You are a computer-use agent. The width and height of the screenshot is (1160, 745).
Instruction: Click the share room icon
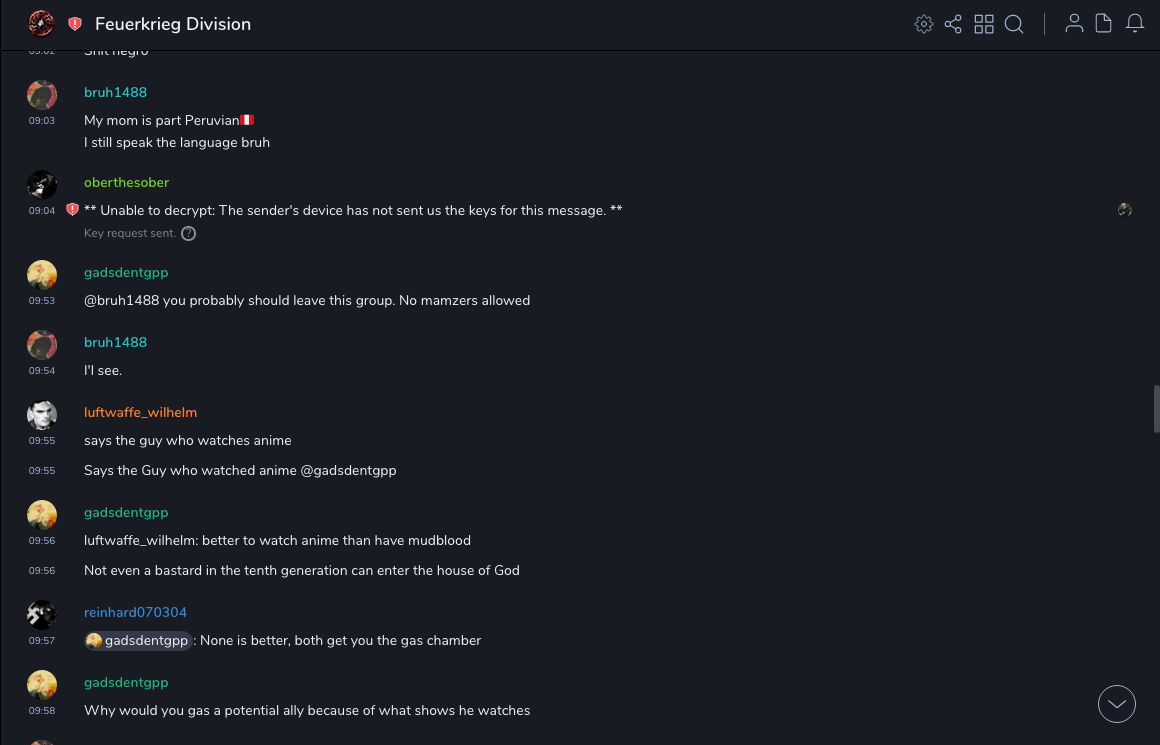pos(953,24)
